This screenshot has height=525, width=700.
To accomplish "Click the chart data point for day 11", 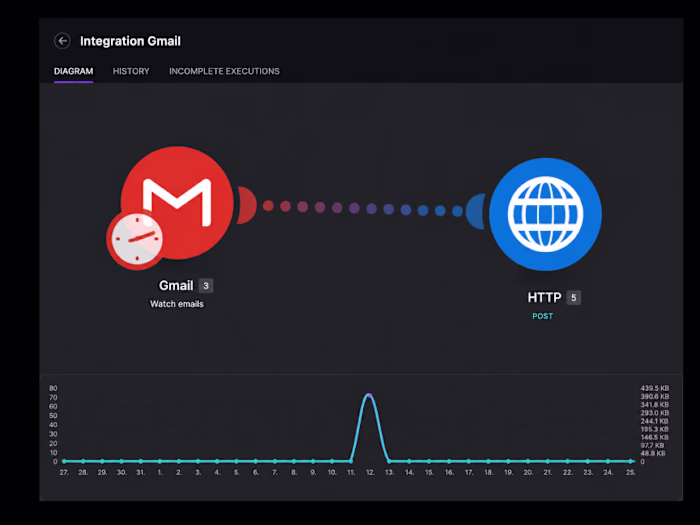I will point(351,461).
